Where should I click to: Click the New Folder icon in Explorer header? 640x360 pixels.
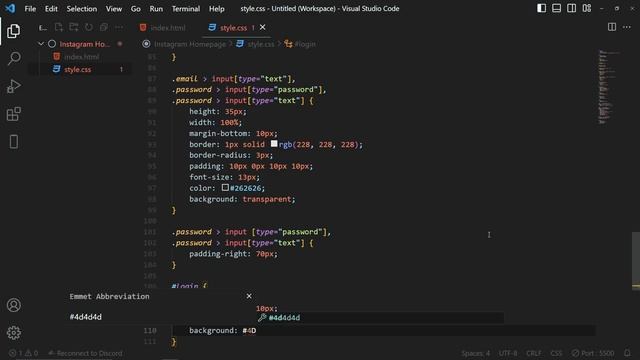pyautogui.click(x=74, y=27)
